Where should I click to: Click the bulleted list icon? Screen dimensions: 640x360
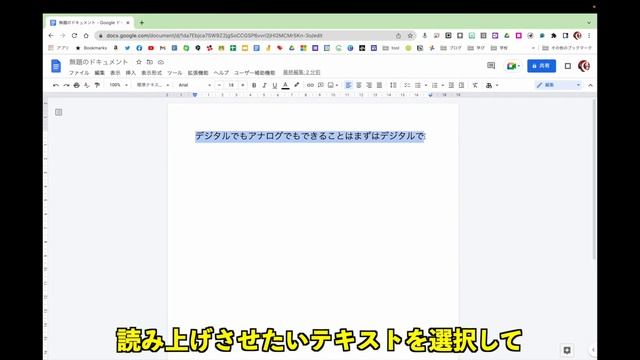(418, 85)
